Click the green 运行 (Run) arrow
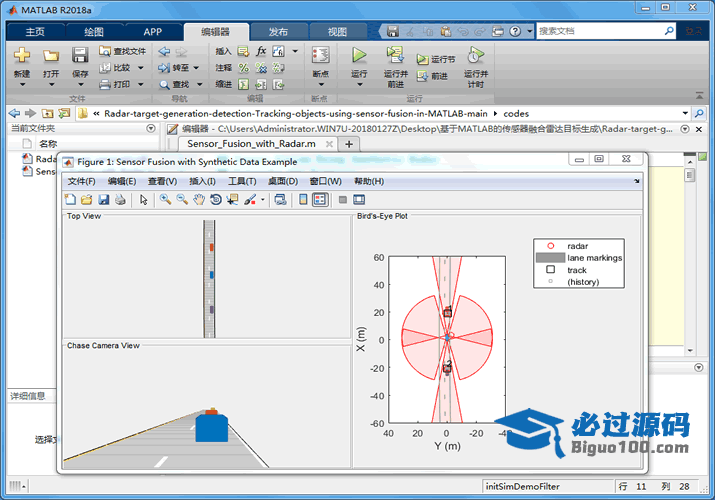This screenshot has width=715, height=500. [359, 56]
